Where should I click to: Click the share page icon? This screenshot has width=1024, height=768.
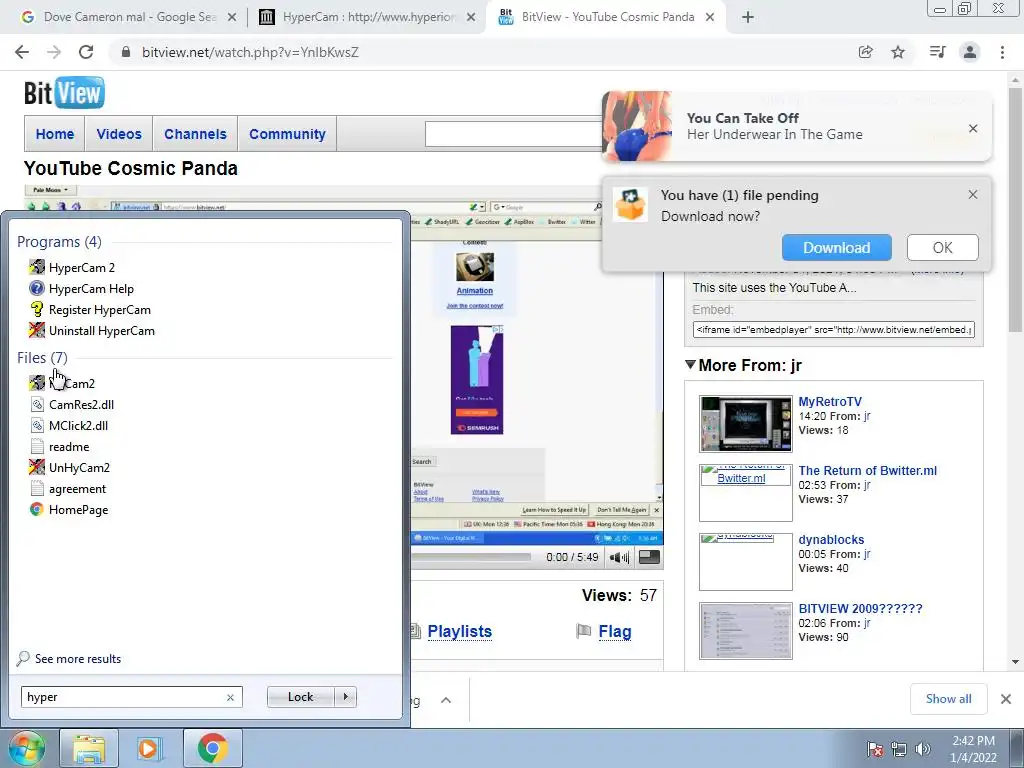pos(865,52)
